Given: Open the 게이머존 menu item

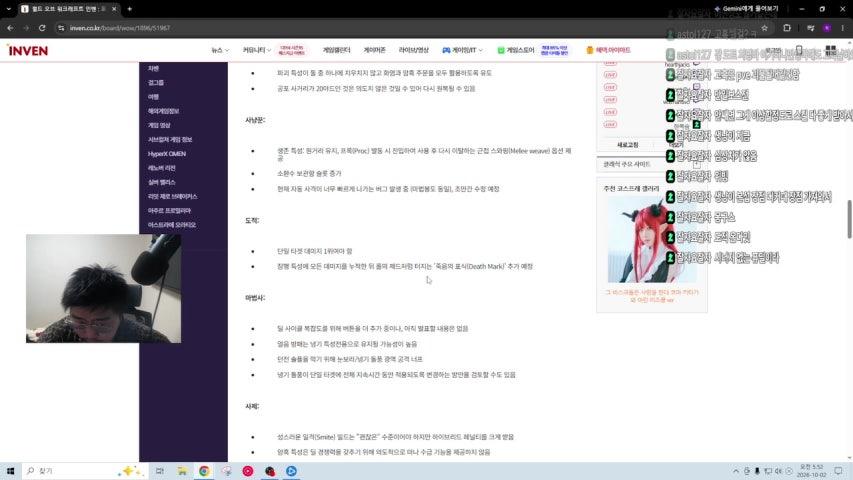Looking at the screenshot, I should point(374,50).
